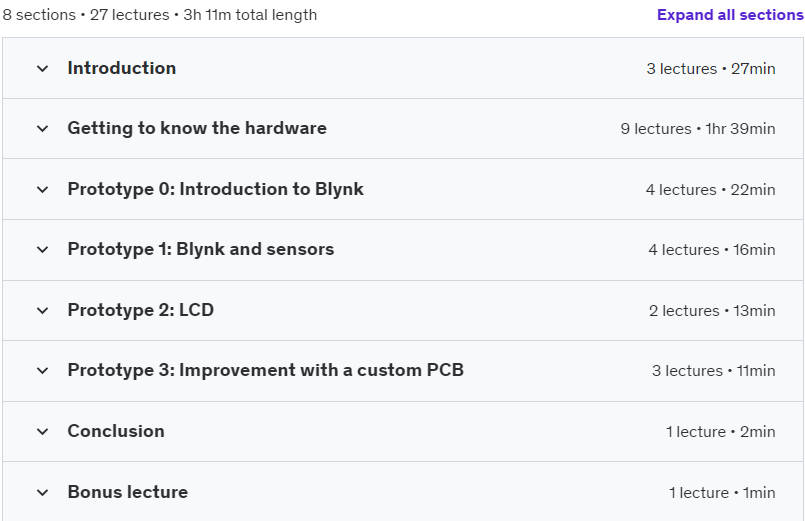Toggle the Bonus lecture chevron icon
The height and width of the screenshot is (521, 805).
(43, 493)
